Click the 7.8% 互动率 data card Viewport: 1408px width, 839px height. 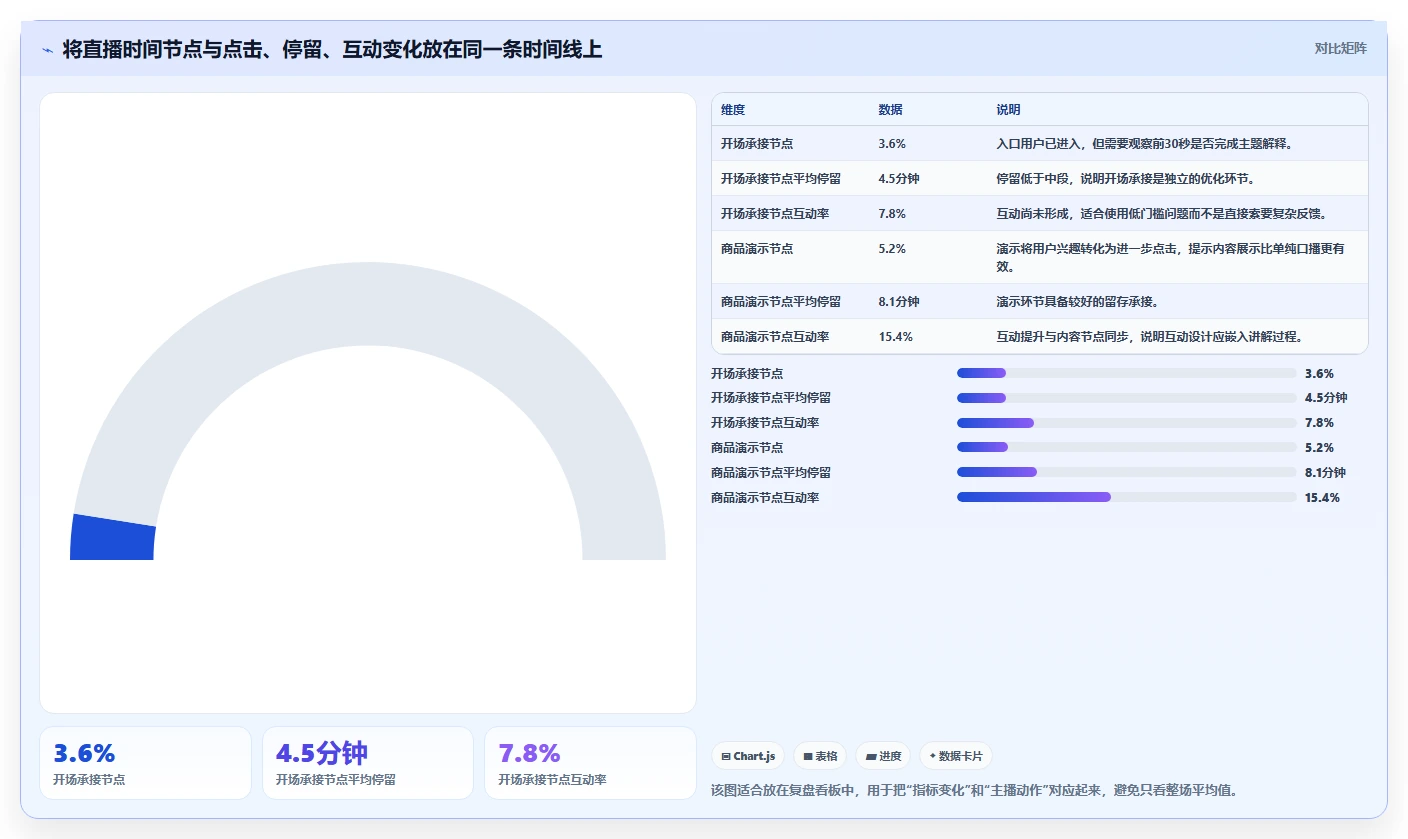click(590, 763)
